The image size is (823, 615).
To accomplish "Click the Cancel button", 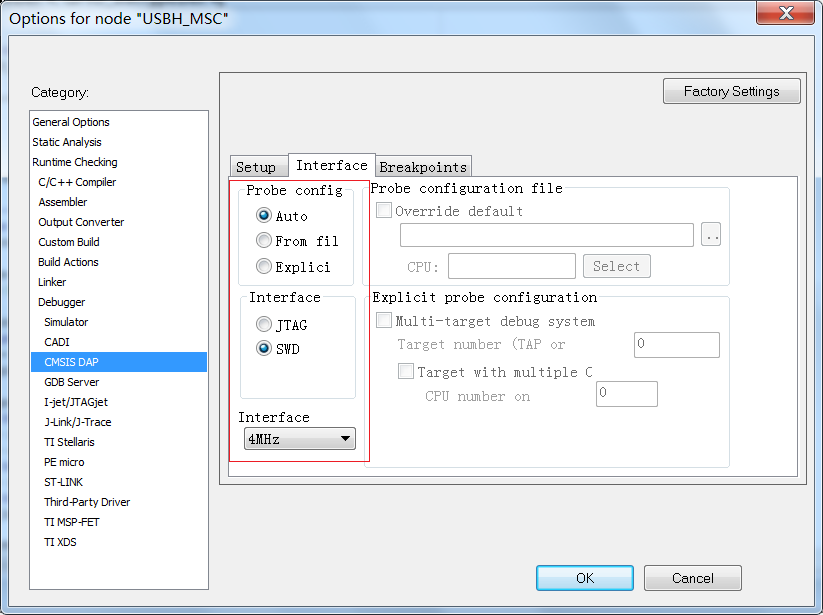I will pos(692,578).
